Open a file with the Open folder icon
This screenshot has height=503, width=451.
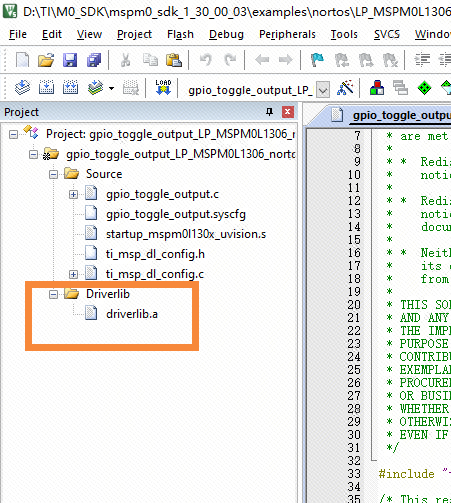46,60
